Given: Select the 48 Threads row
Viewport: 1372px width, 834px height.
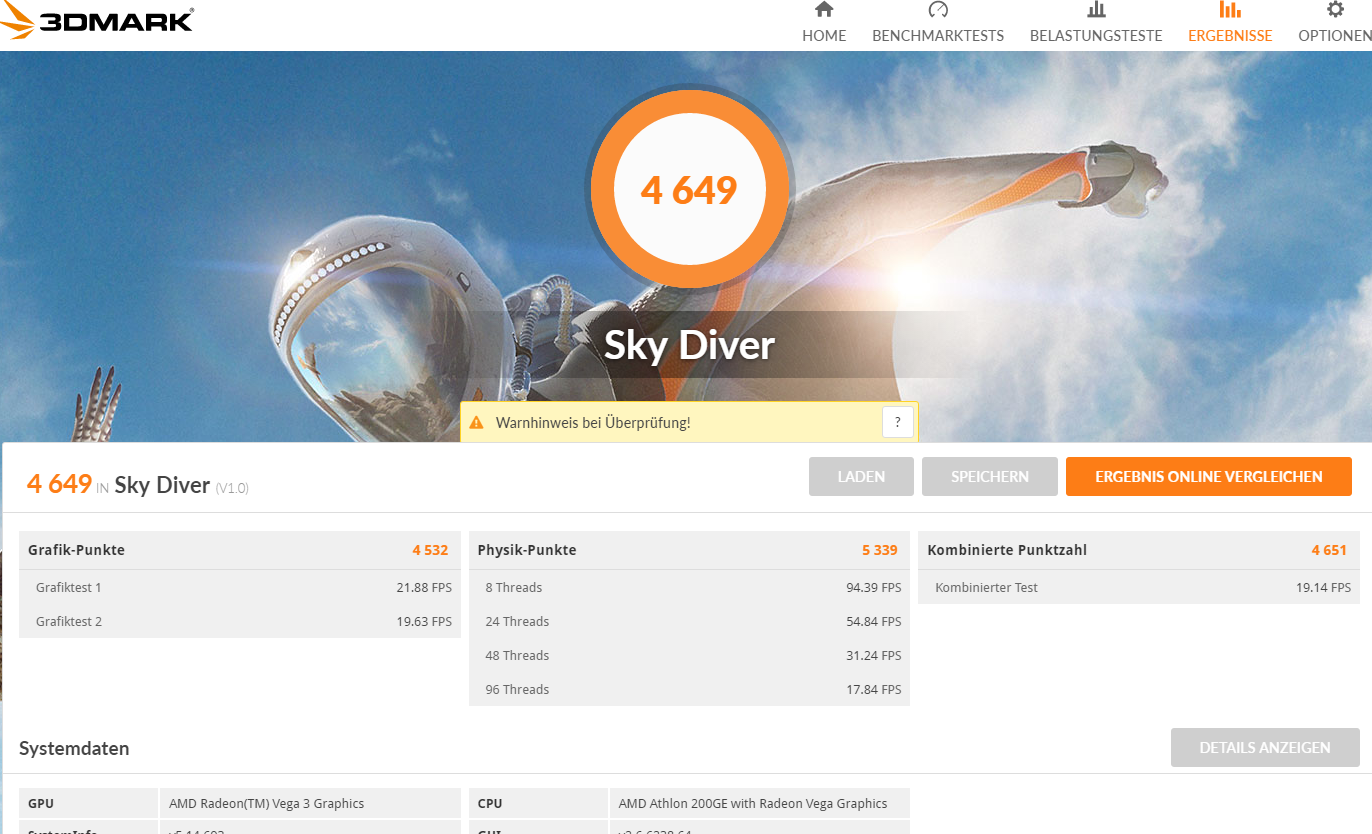Looking at the screenshot, I should [x=689, y=655].
